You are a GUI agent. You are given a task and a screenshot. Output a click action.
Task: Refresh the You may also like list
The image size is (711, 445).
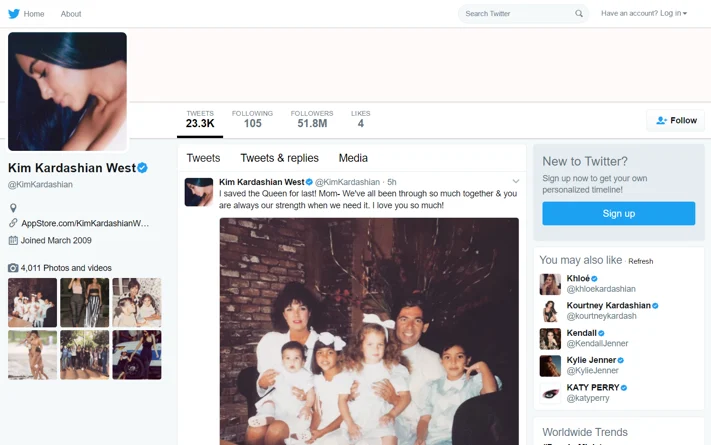(640, 261)
